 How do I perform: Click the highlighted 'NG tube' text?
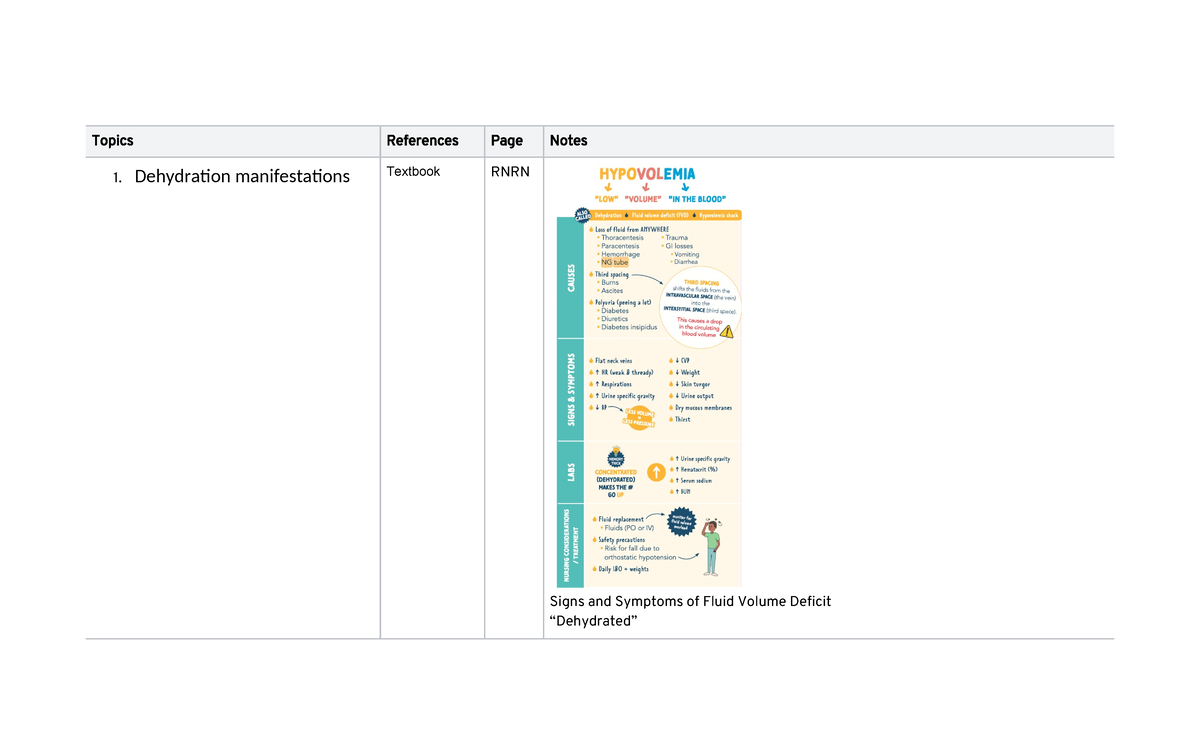point(615,262)
